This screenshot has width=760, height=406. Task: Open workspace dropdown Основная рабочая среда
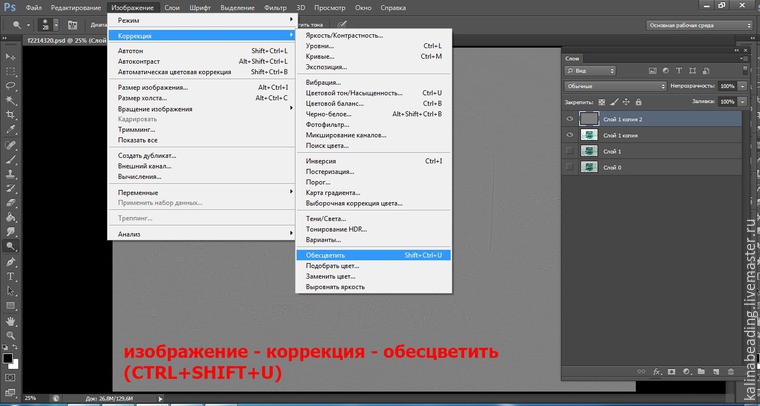coord(699,25)
